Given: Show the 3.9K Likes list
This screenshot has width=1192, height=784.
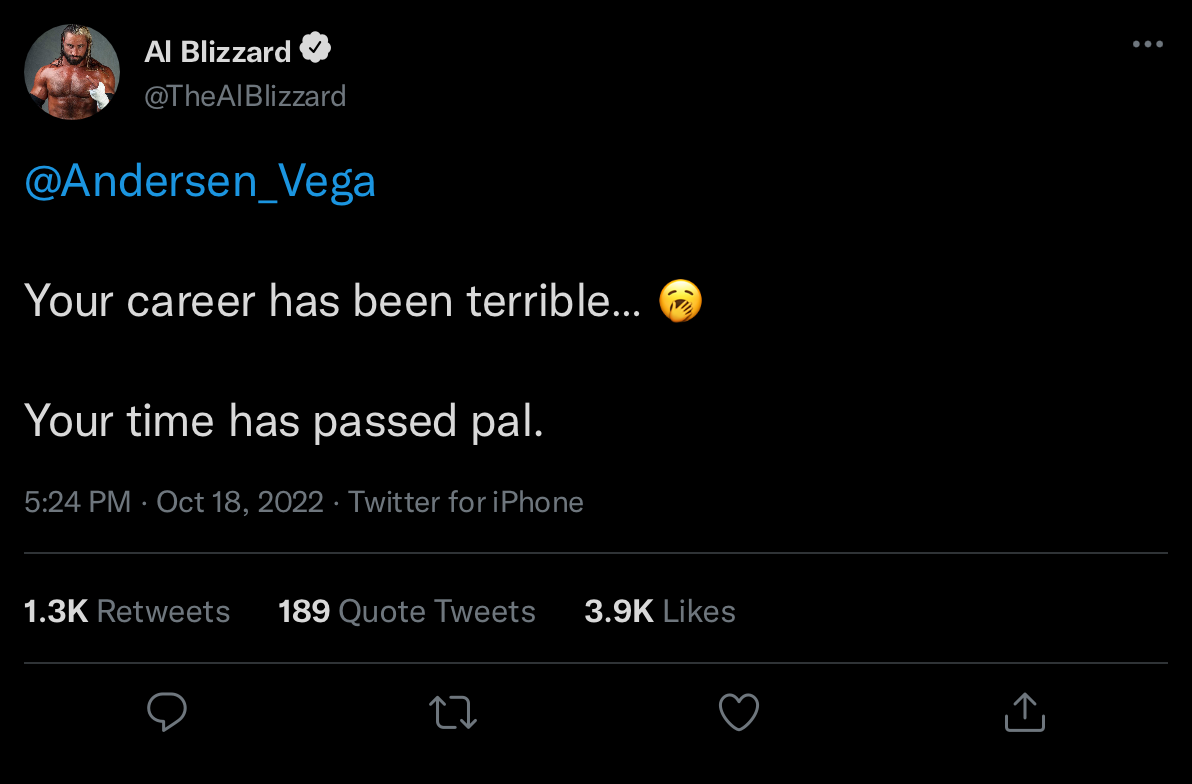Looking at the screenshot, I should pos(660,611).
